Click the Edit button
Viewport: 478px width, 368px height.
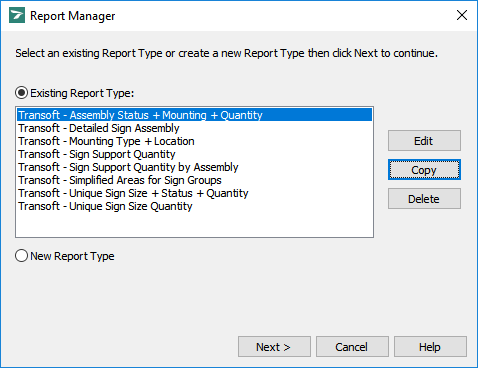pos(424,141)
